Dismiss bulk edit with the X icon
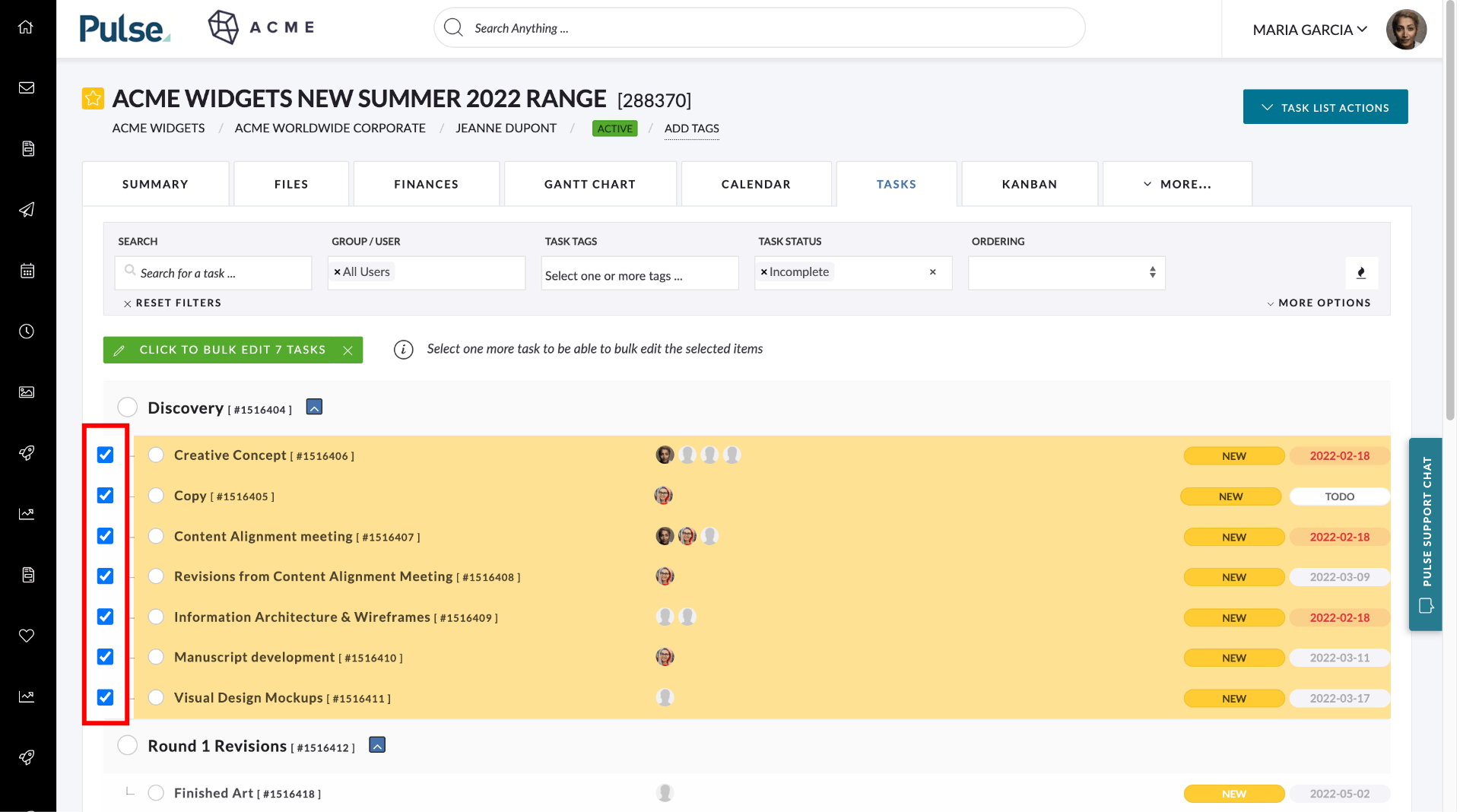 (348, 350)
